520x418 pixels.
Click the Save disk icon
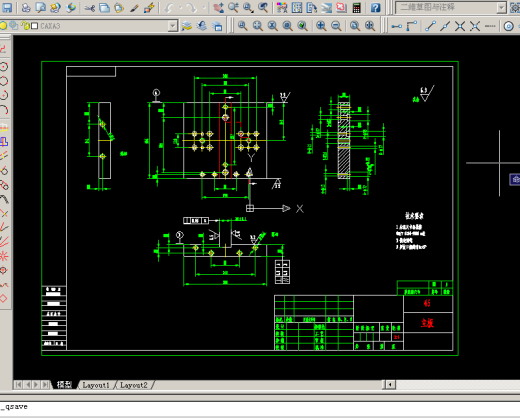tap(7, 7)
